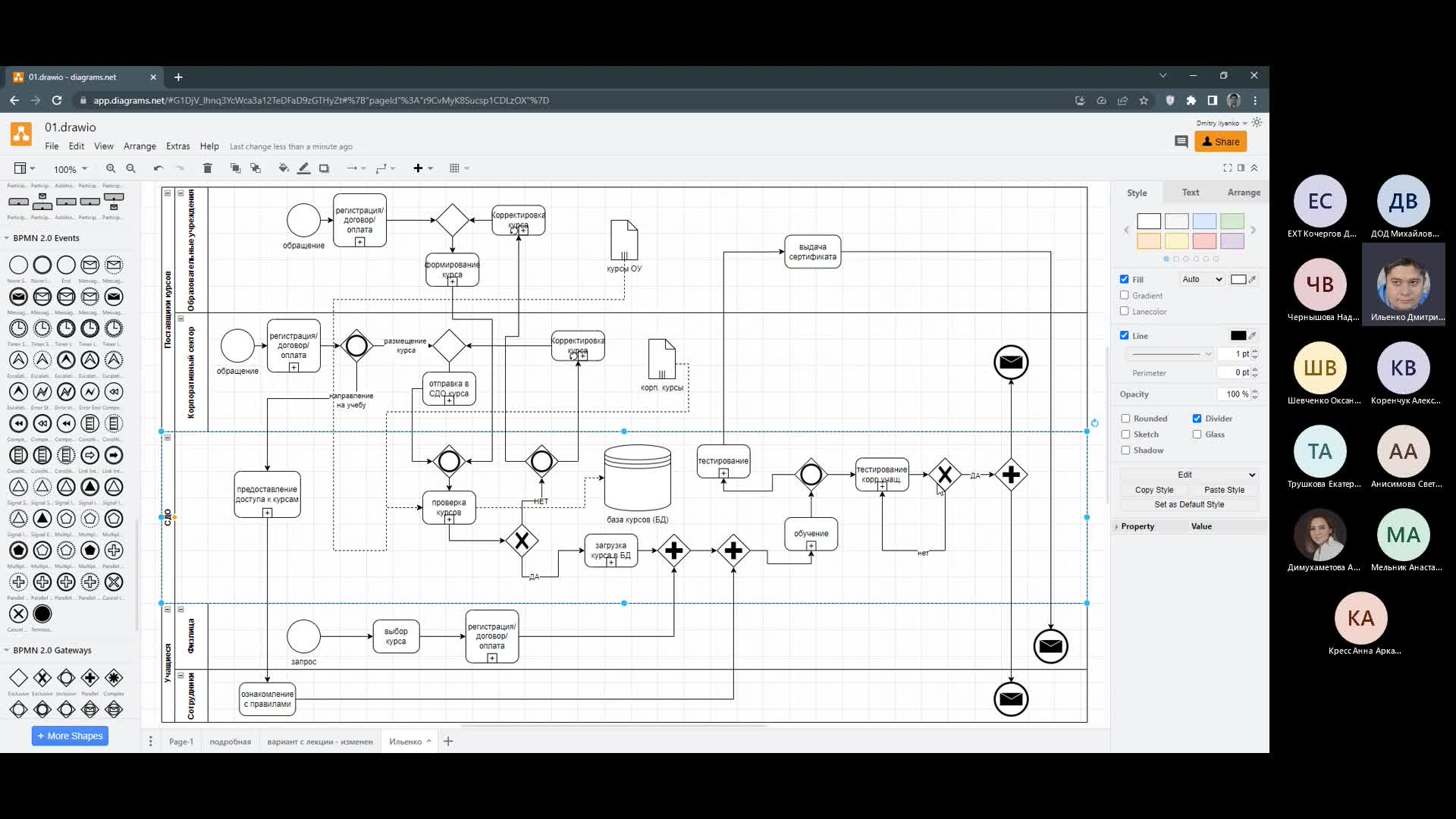The height and width of the screenshot is (819, 1456).
Task: Click the Zoom In magnifier icon
Action: point(111,168)
